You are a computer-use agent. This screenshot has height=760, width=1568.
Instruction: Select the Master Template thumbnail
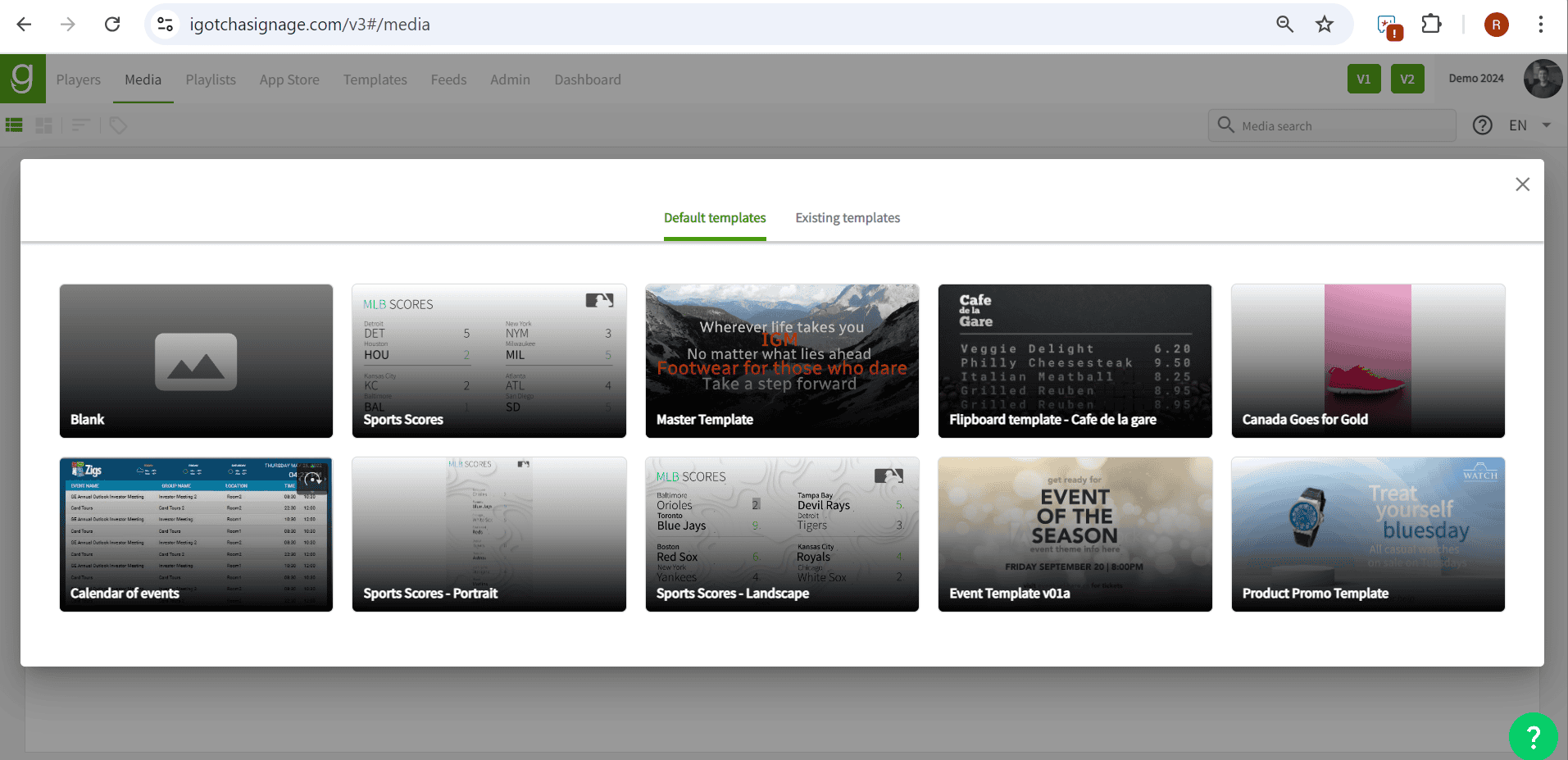point(782,361)
